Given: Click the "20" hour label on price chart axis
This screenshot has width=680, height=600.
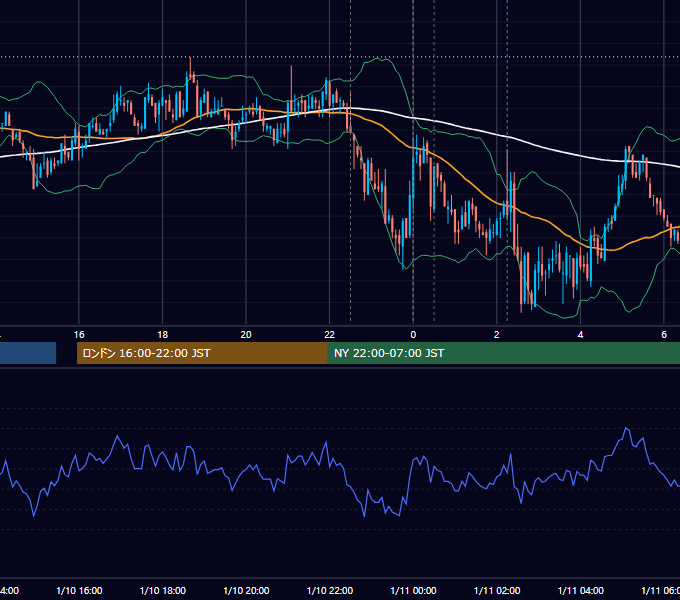Looking at the screenshot, I should click(x=246, y=335).
